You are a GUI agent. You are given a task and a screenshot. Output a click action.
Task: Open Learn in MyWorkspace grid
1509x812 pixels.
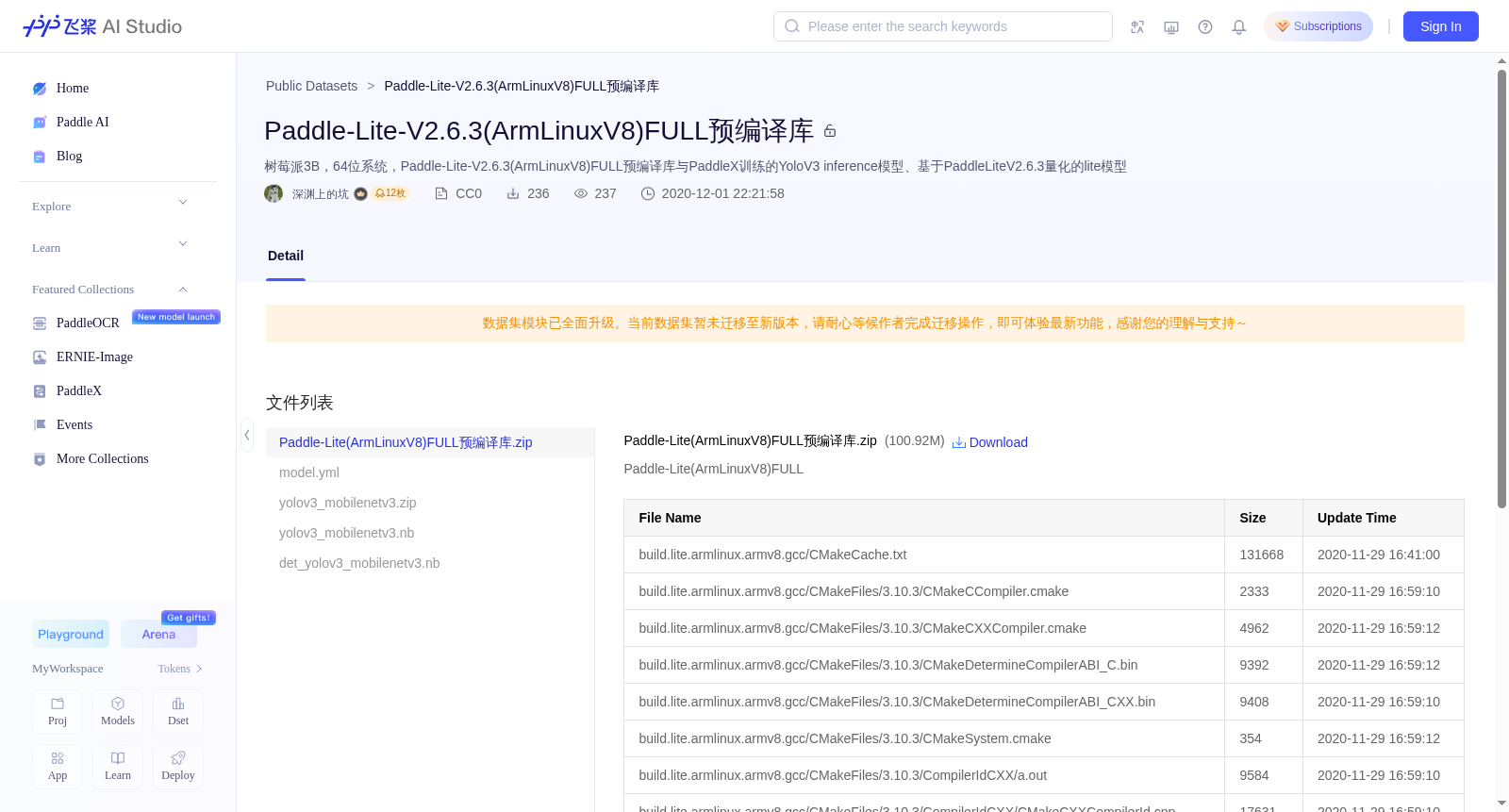pos(118,767)
